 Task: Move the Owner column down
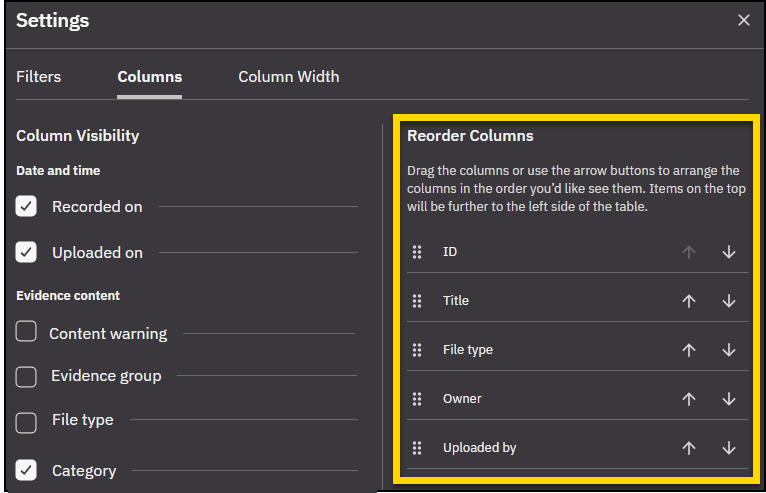[x=728, y=399]
